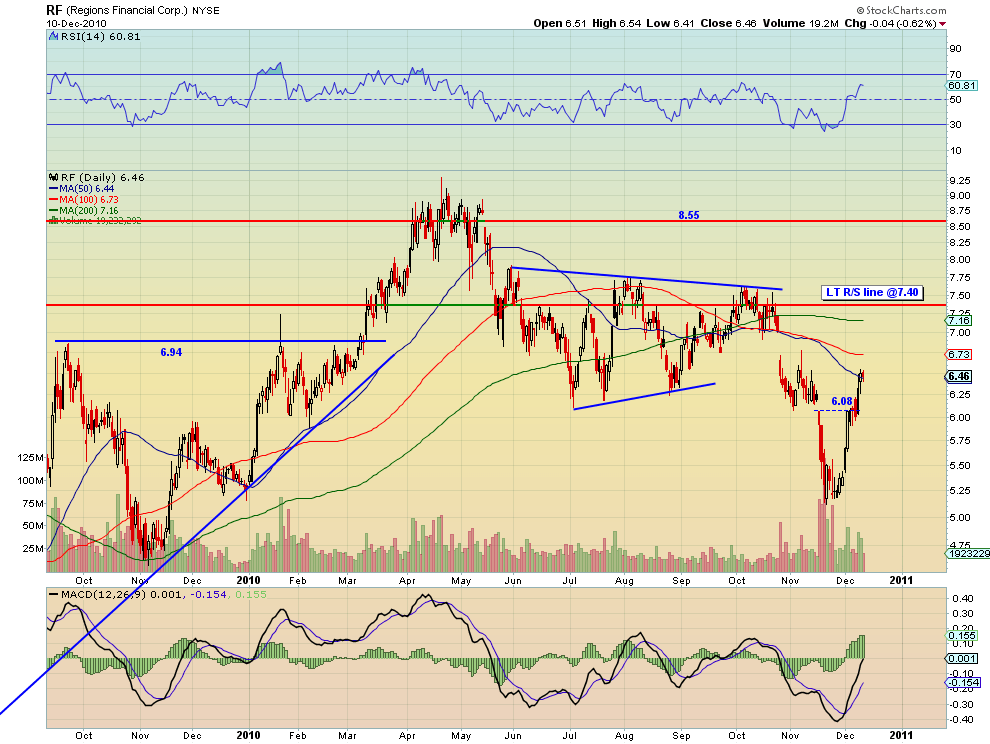The height and width of the screenshot is (744, 990).
Task: Click the -0.154 MACD signal tag
Action: [963, 682]
